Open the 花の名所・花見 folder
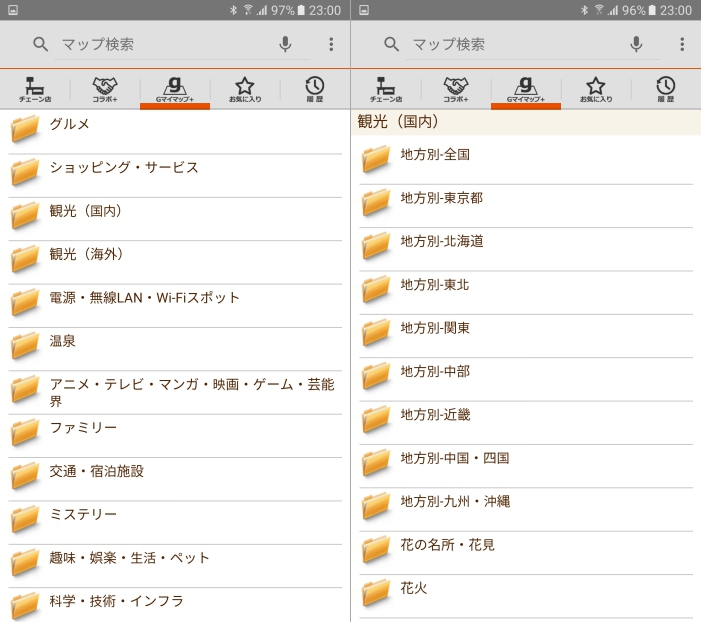The image size is (701, 622). coord(526,548)
